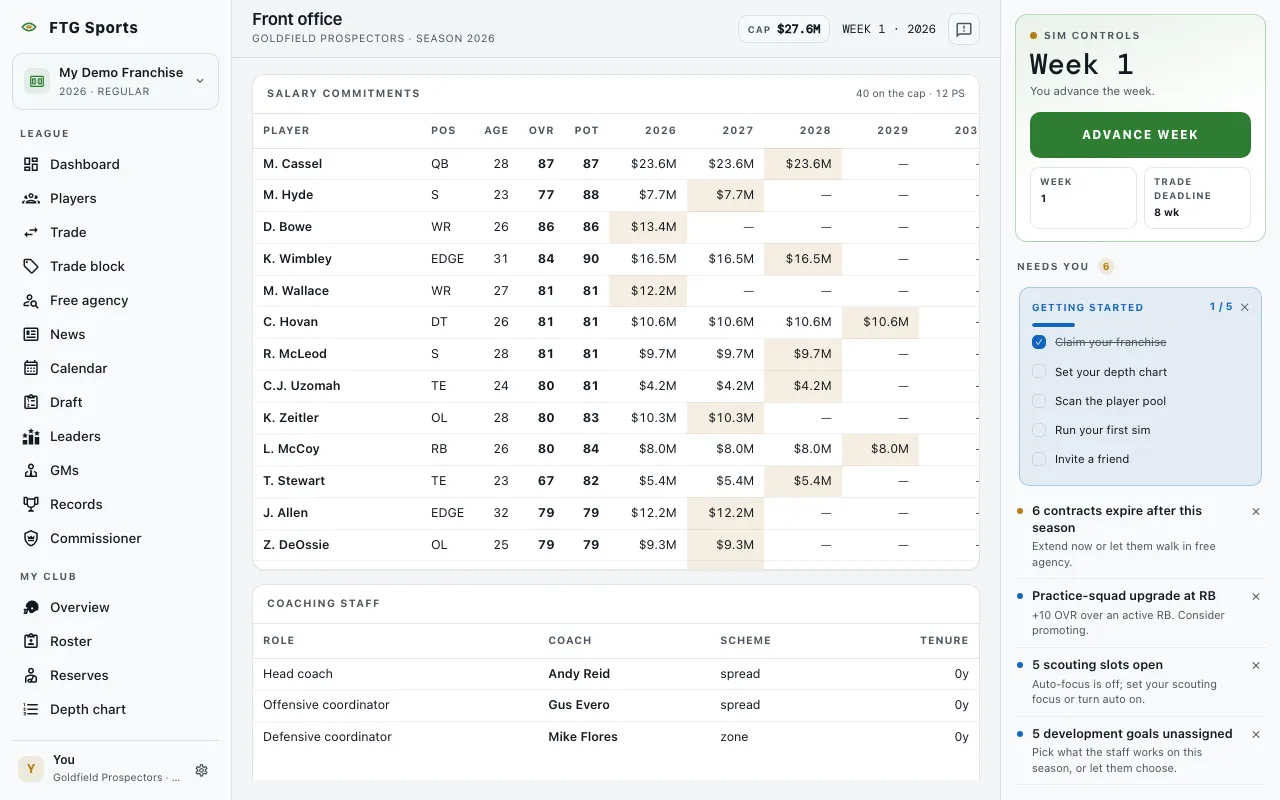Click the M. Cassel player row name

pyautogui.click(x=292, y=164)
